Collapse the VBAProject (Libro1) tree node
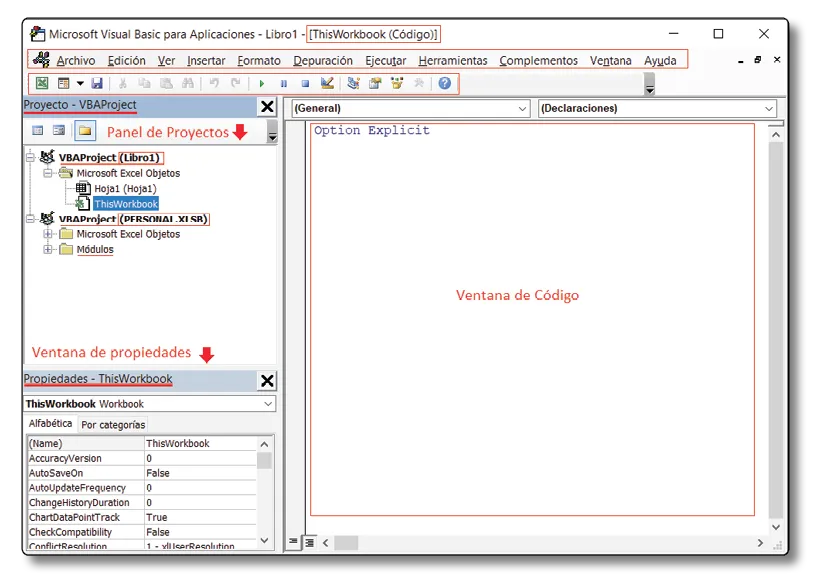Viewport: 828px width, 583px height. point(30,157)
